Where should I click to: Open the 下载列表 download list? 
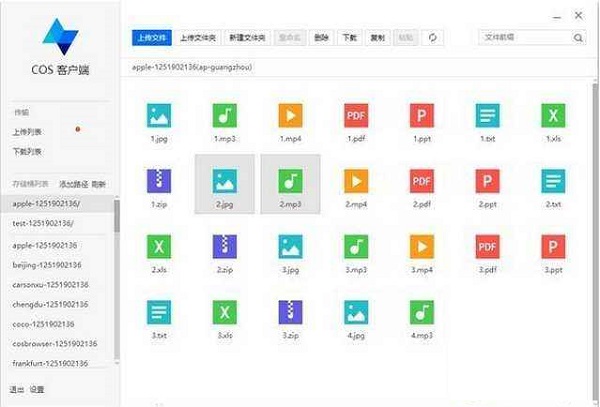click(x=28, y=151)
